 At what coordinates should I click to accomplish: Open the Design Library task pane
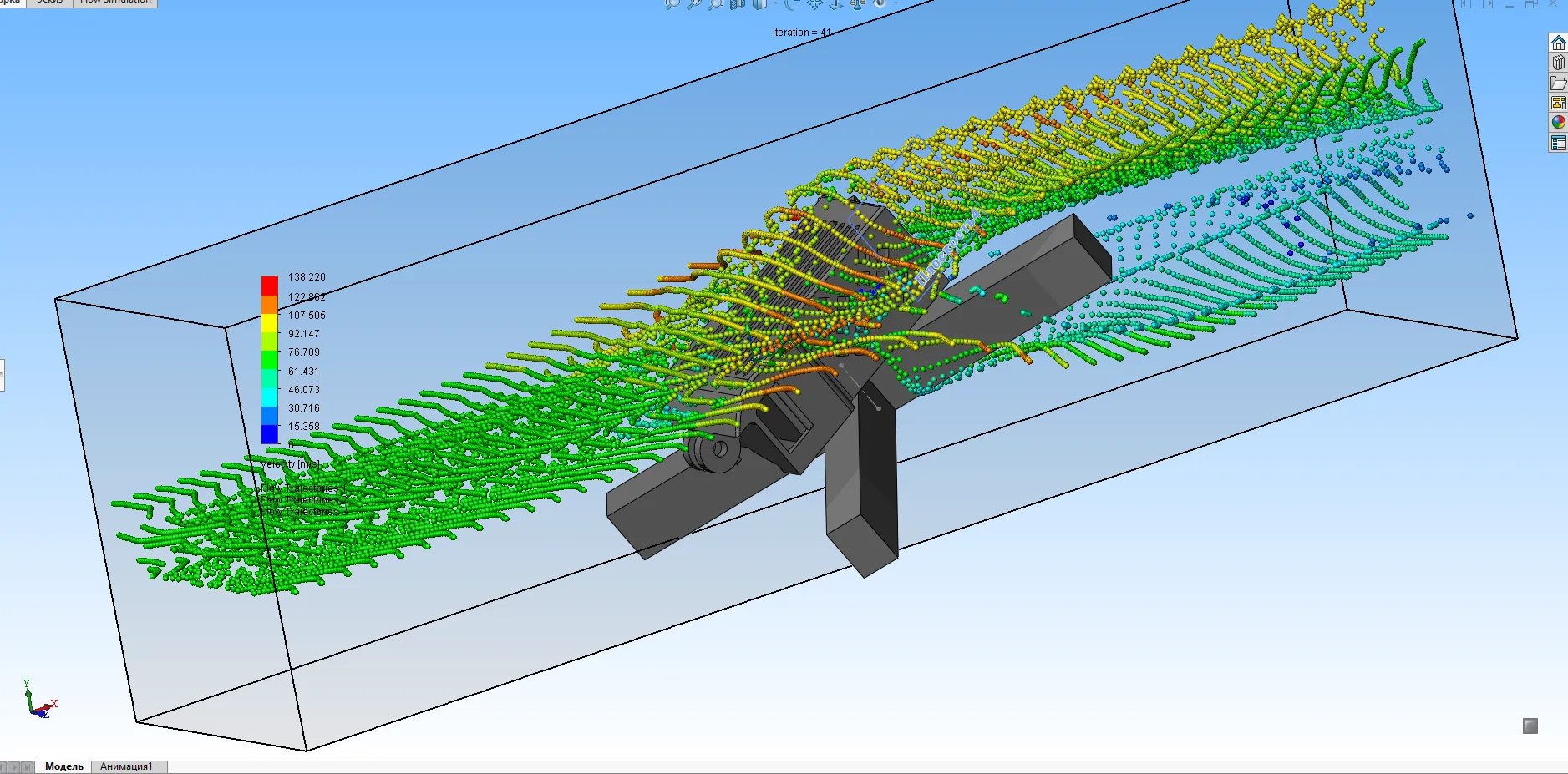point(1558,63)
